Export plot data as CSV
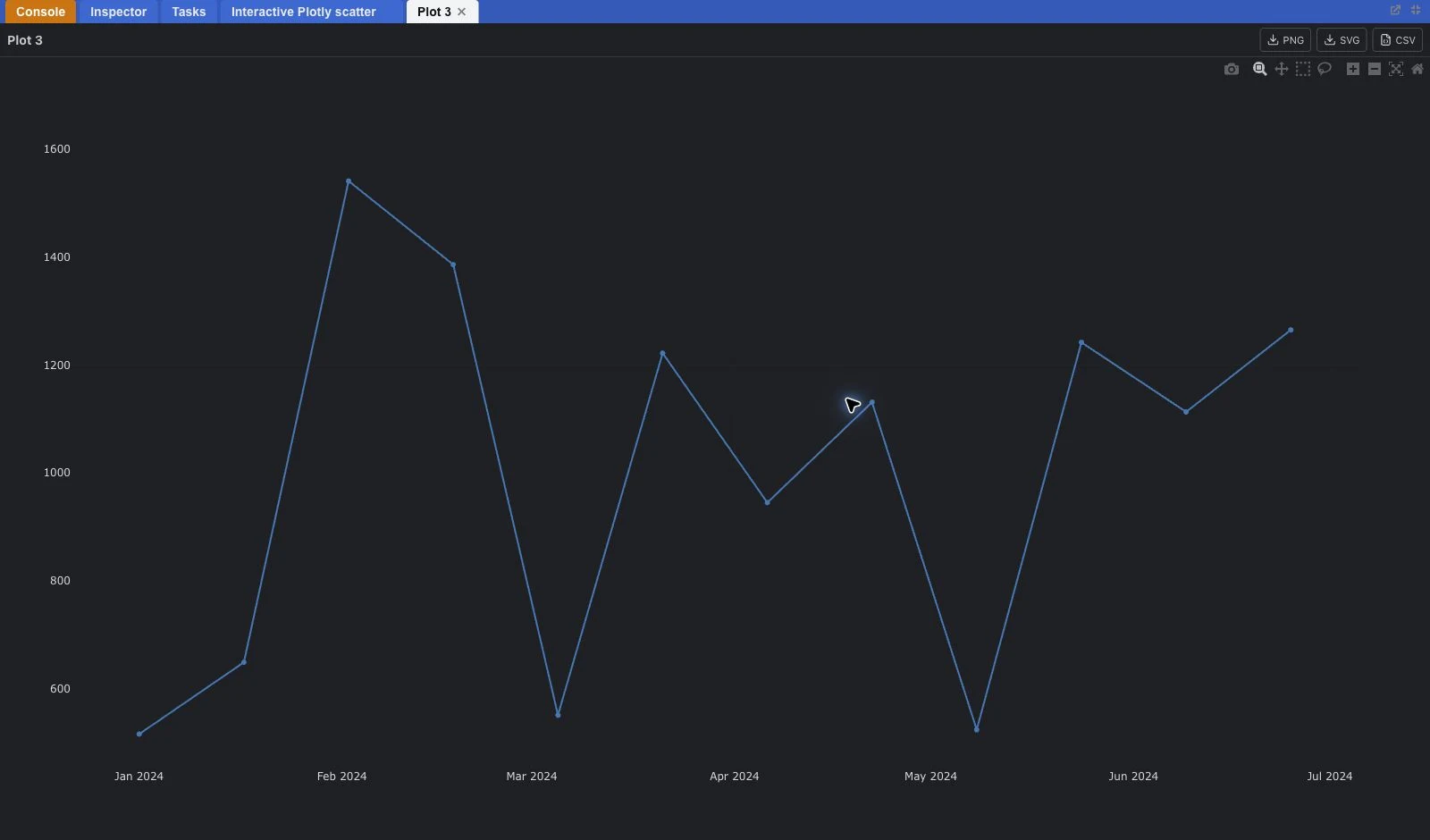This screenshot has height=840, width=1430. (x=1397, y=40)
